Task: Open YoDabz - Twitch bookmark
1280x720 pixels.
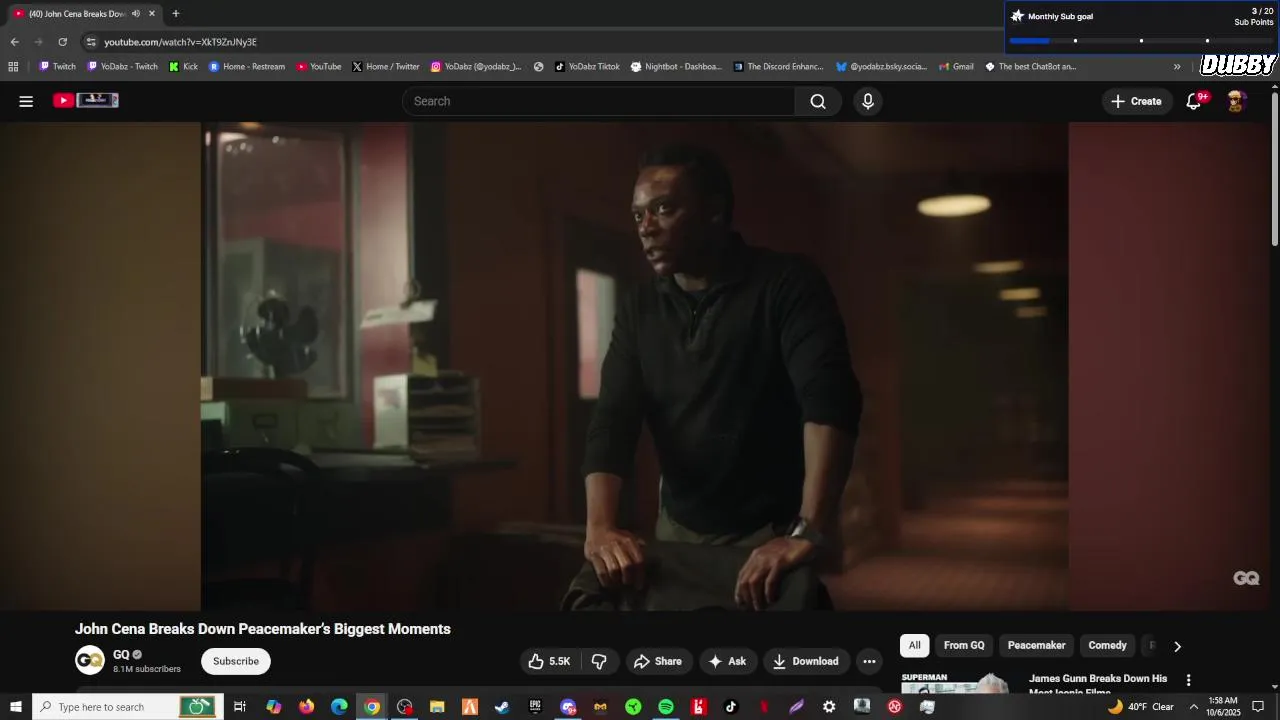Action: tap(122, 67)
